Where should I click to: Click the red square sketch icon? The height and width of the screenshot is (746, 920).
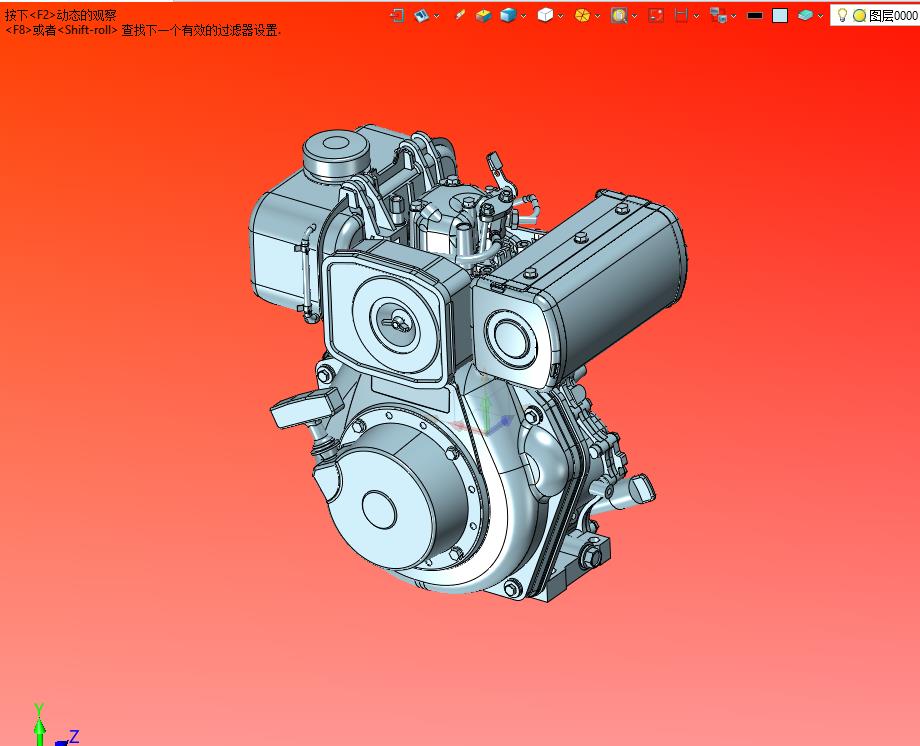coord(656,15)
